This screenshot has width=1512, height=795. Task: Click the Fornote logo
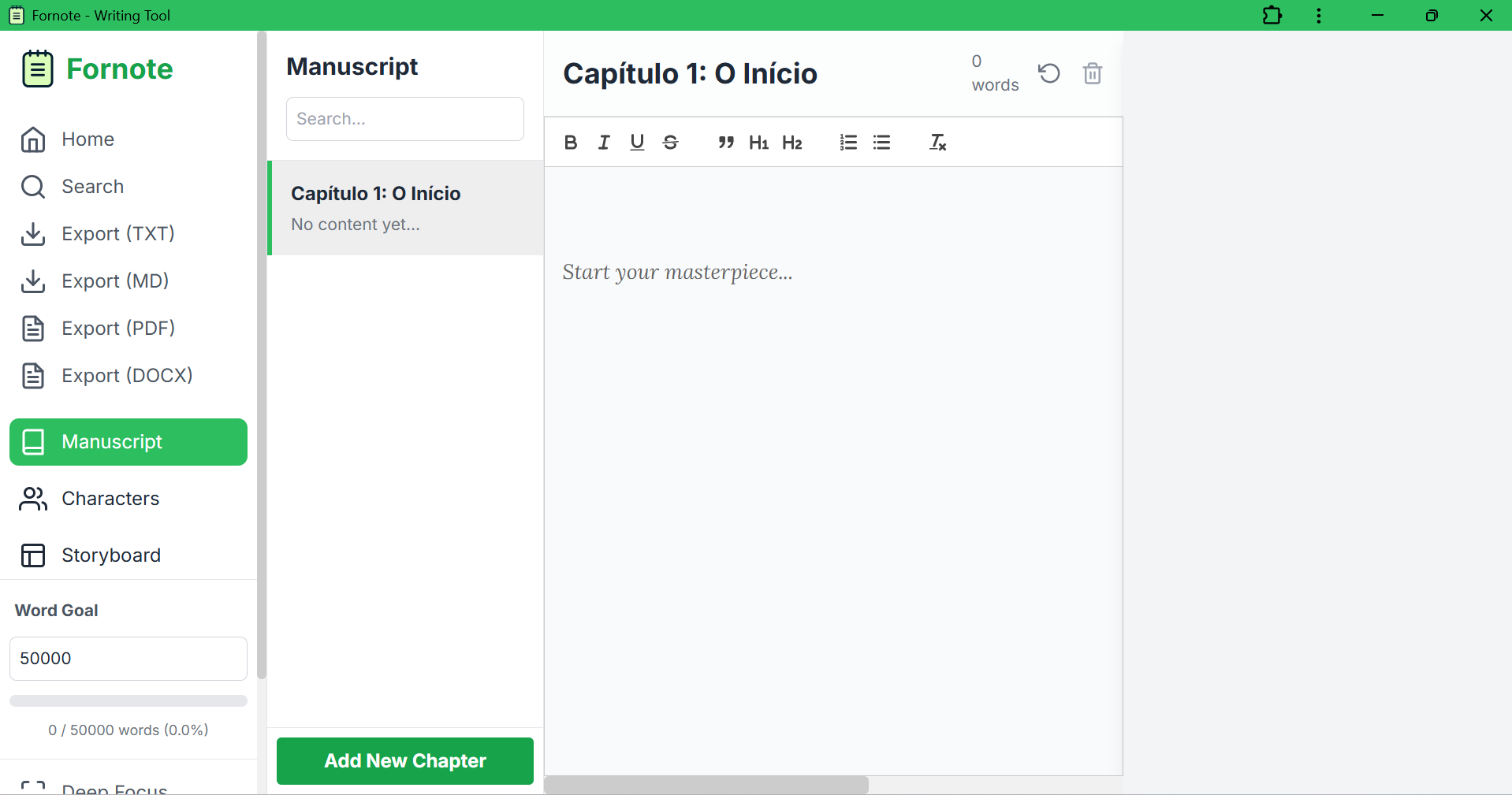(98, 69)
